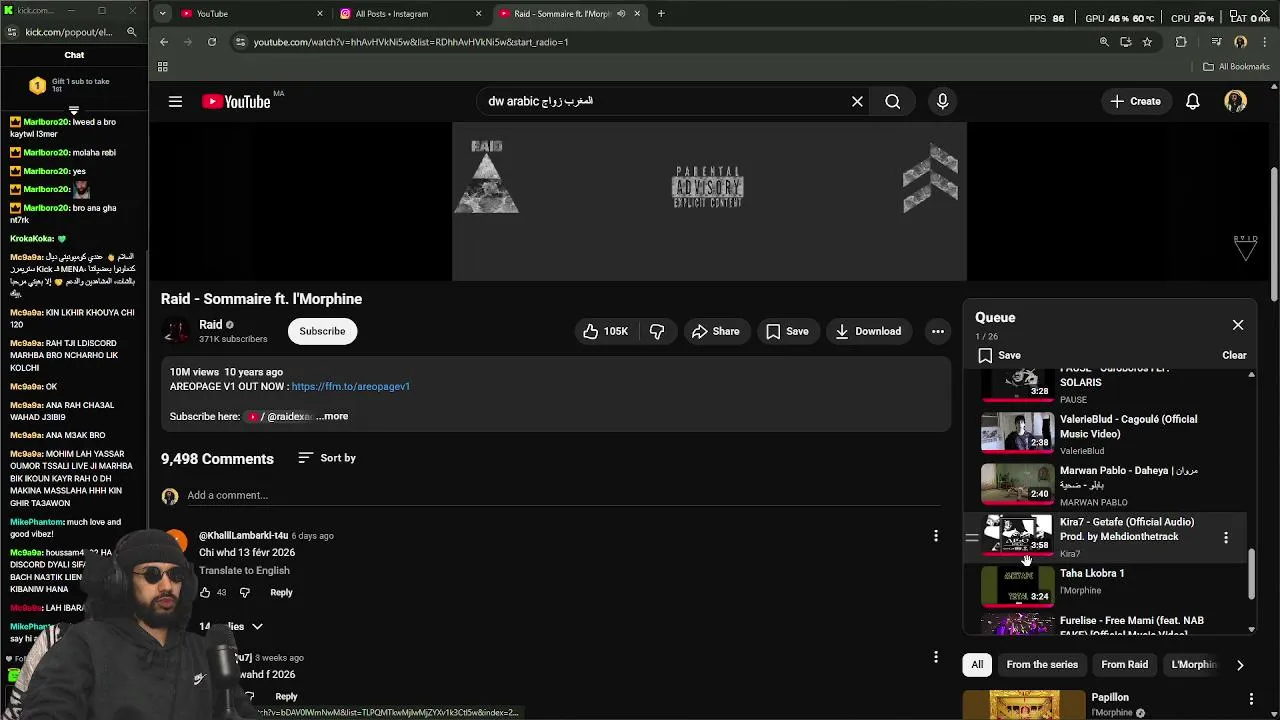Play Marwan Pablo - Daheya from queue
Screen dimensions: 1280x720
click(x=1105, y=486)
